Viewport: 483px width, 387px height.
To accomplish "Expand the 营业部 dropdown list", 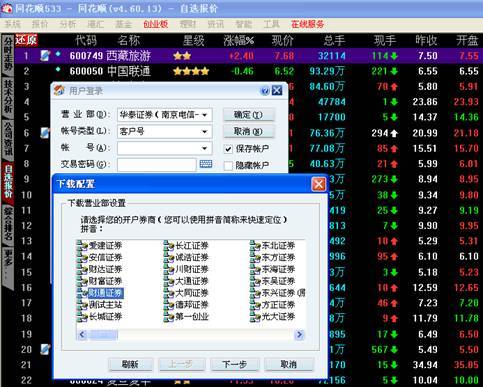I will click(205, 115).
